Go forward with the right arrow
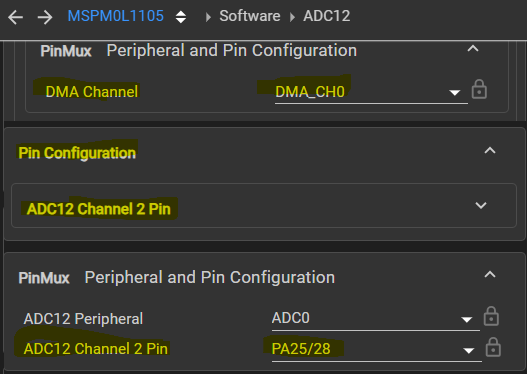Image resolution: width=527 pixels, height=374 pixels. pyautogui.click(x=45, y=17)
